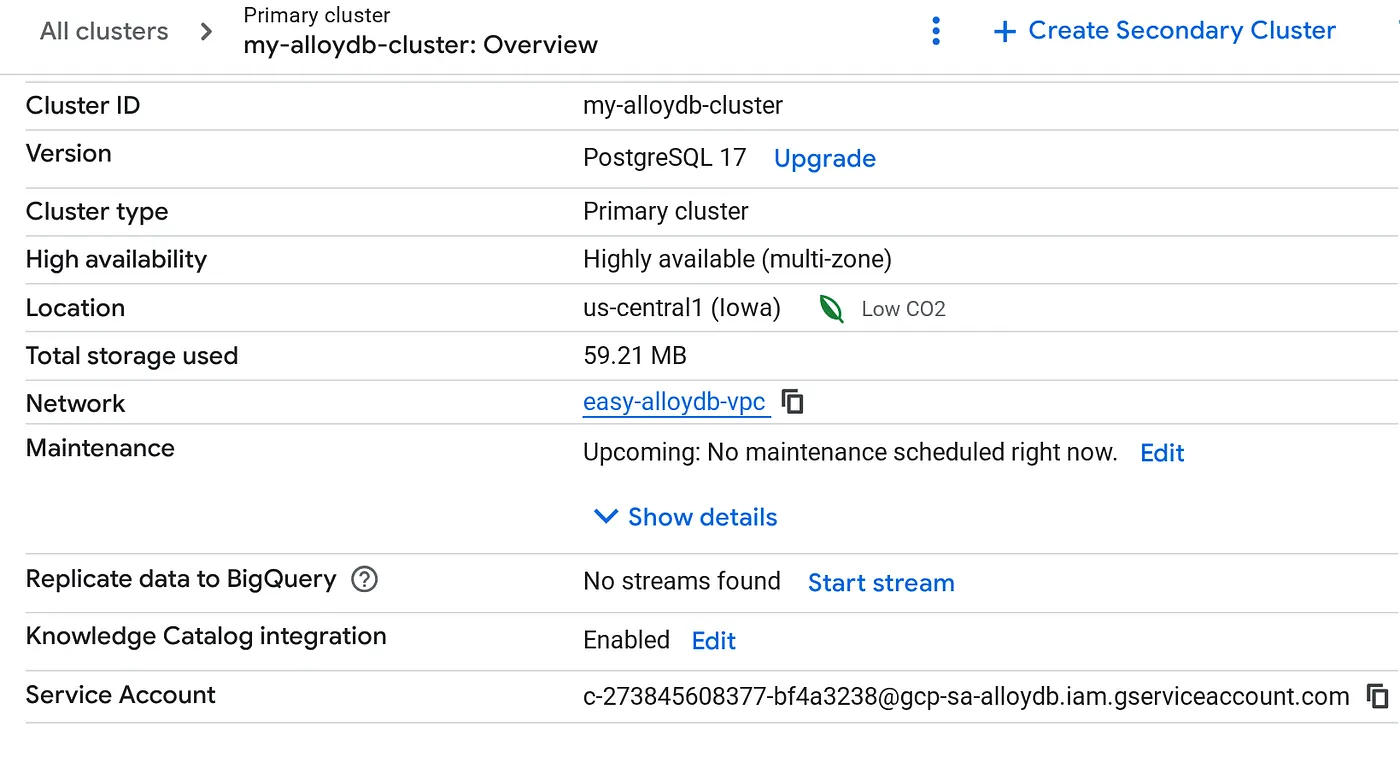The width and height of the screenshot is (1400, 775).
Task: Copy the easy-alloydb-vpc network name
Action: 793,402
